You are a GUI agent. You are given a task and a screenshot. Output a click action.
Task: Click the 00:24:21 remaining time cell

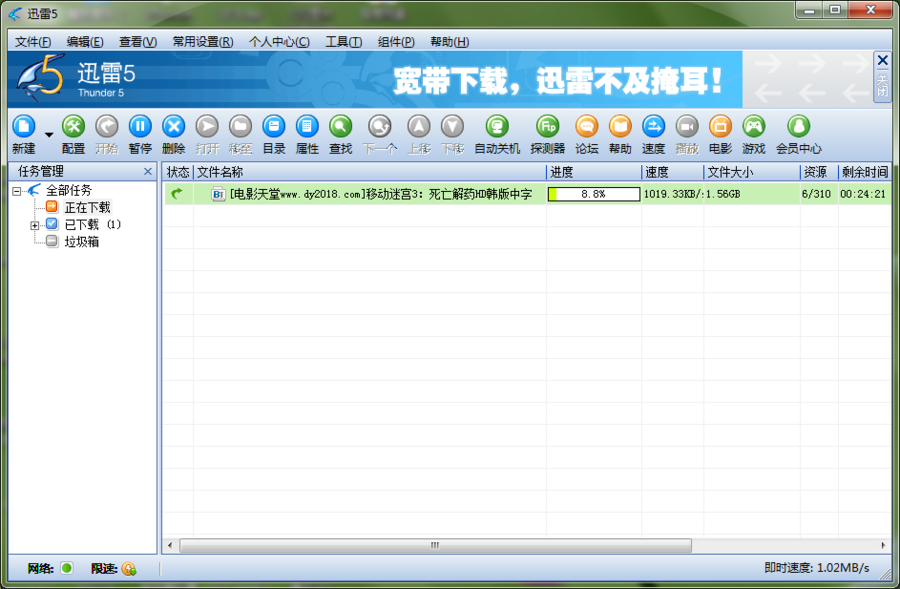pos(863,194)
